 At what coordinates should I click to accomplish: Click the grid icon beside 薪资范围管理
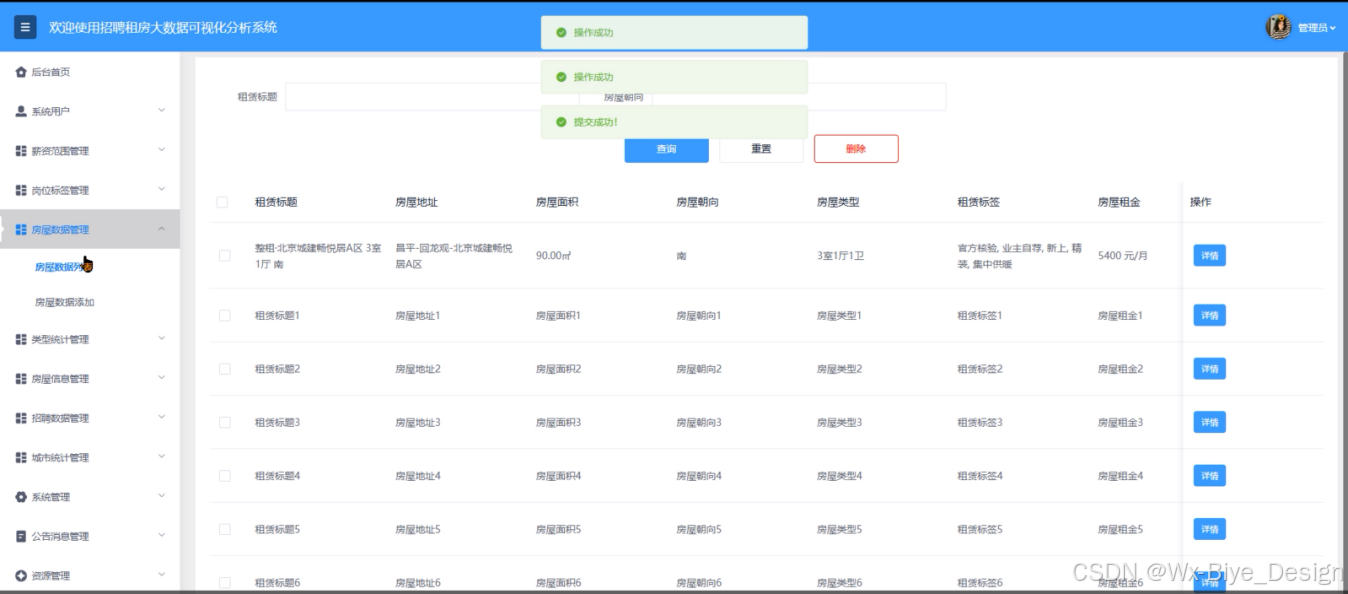(21, 151)
